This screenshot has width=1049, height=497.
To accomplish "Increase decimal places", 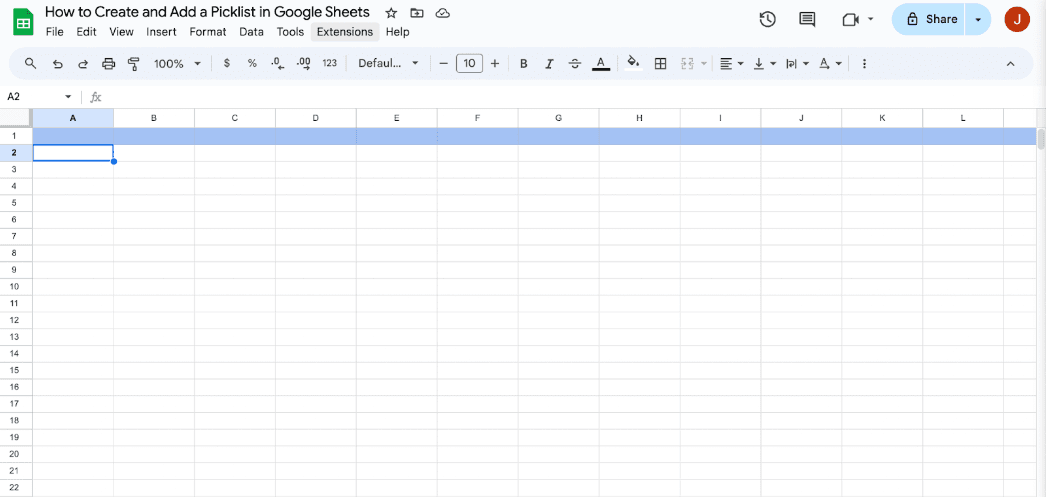I will click(303, 64).
